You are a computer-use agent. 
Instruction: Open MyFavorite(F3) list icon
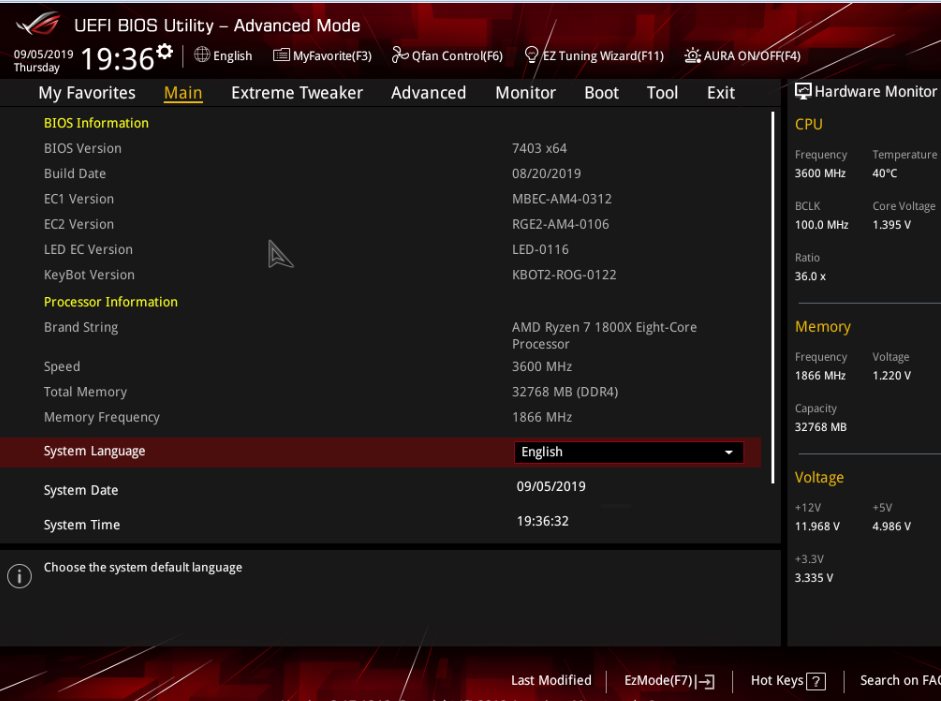click(281, 55)
